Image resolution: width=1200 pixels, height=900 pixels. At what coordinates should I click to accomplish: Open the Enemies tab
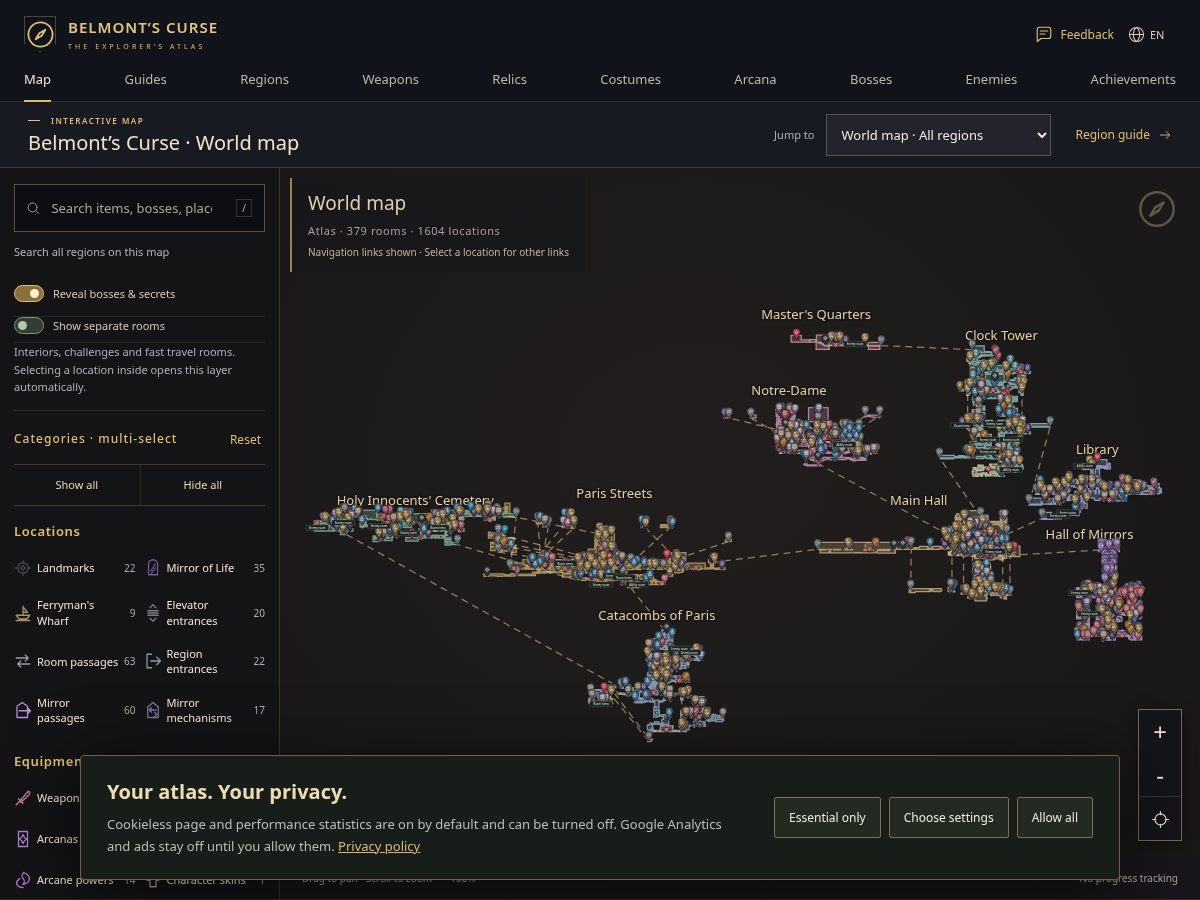tap(991, 79)
